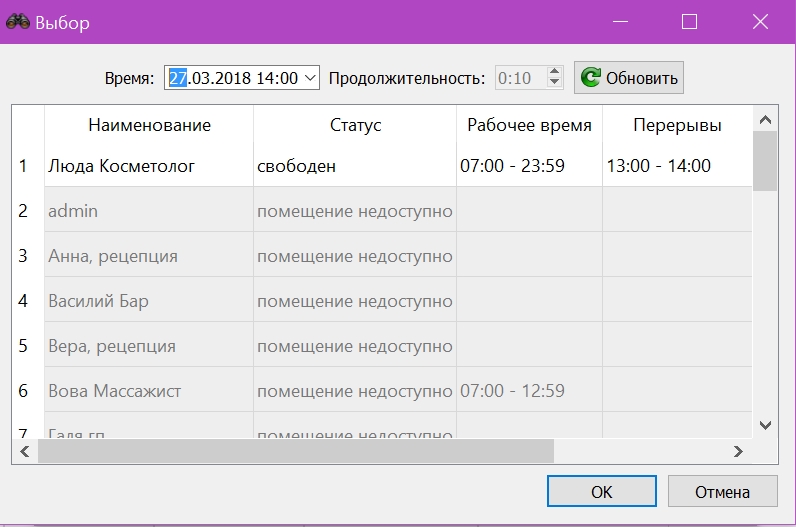Increase duration with the up stepper arrow
The height and width of the screenshot is (527, 796).
click(554, 72)
